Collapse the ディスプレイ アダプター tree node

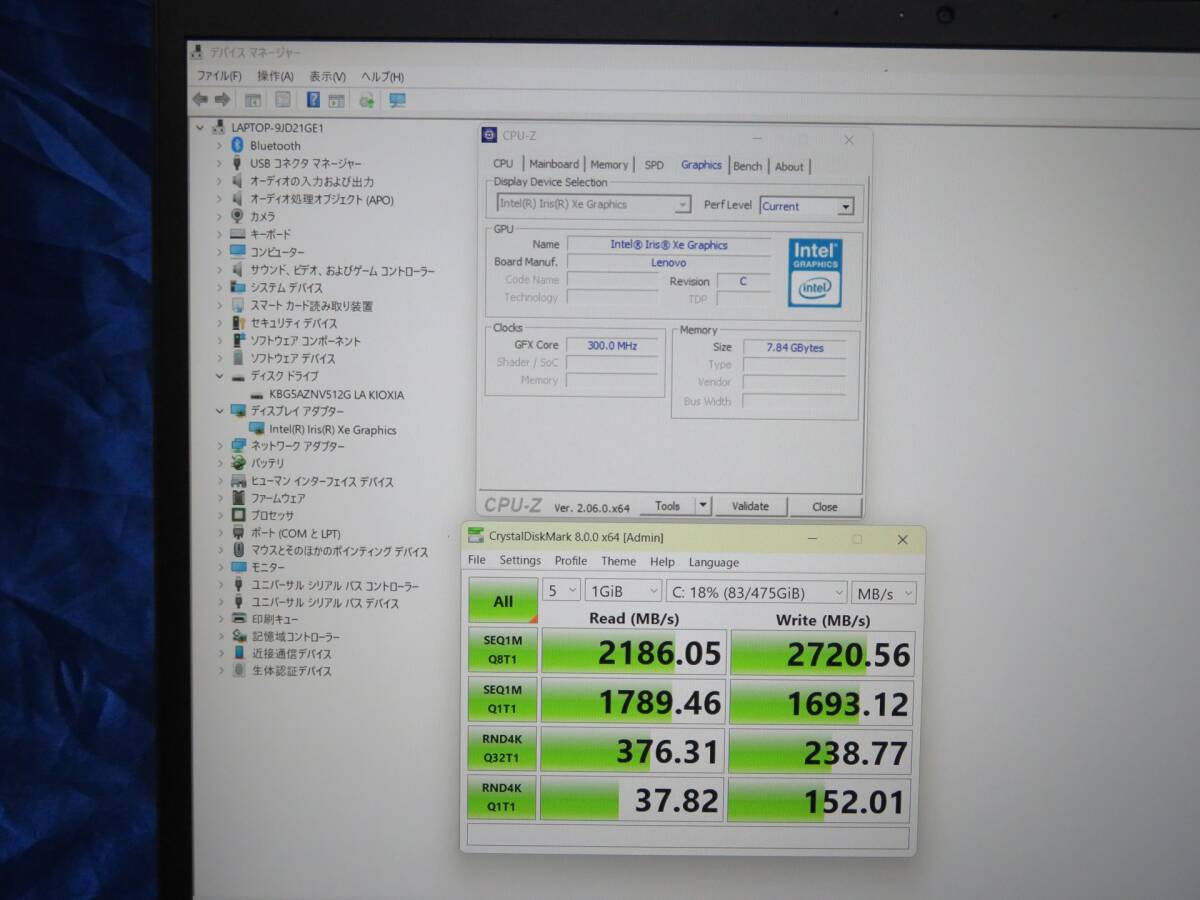(x=220, y=411)
